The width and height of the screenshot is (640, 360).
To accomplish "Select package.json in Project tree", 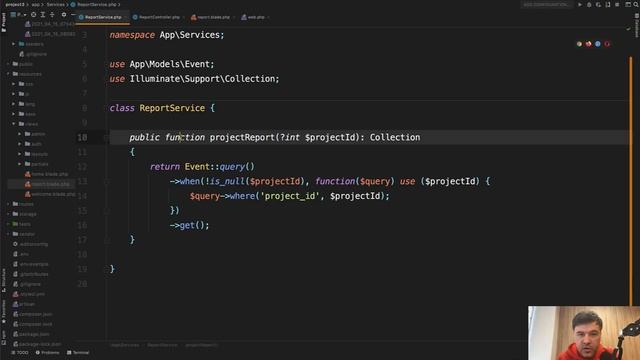I will click(x=31, y=334).
